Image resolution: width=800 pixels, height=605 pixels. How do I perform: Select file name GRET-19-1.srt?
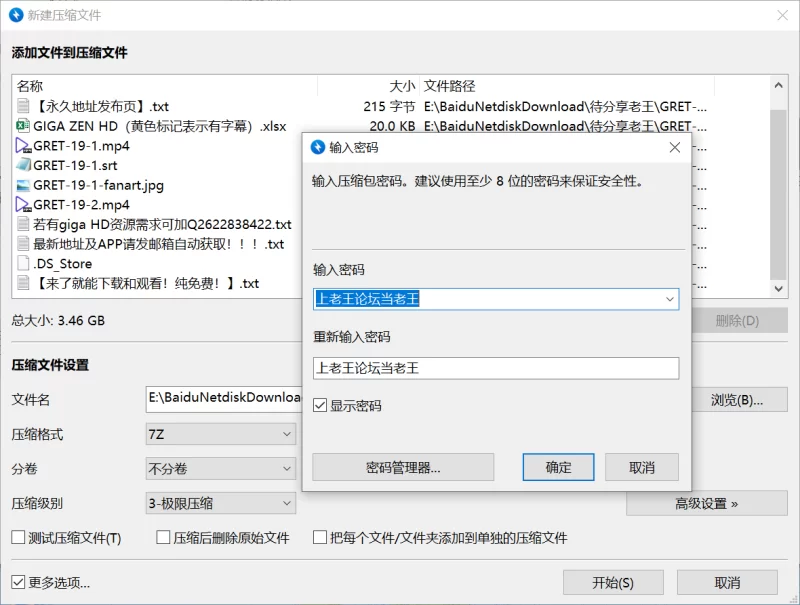[75, 165]
